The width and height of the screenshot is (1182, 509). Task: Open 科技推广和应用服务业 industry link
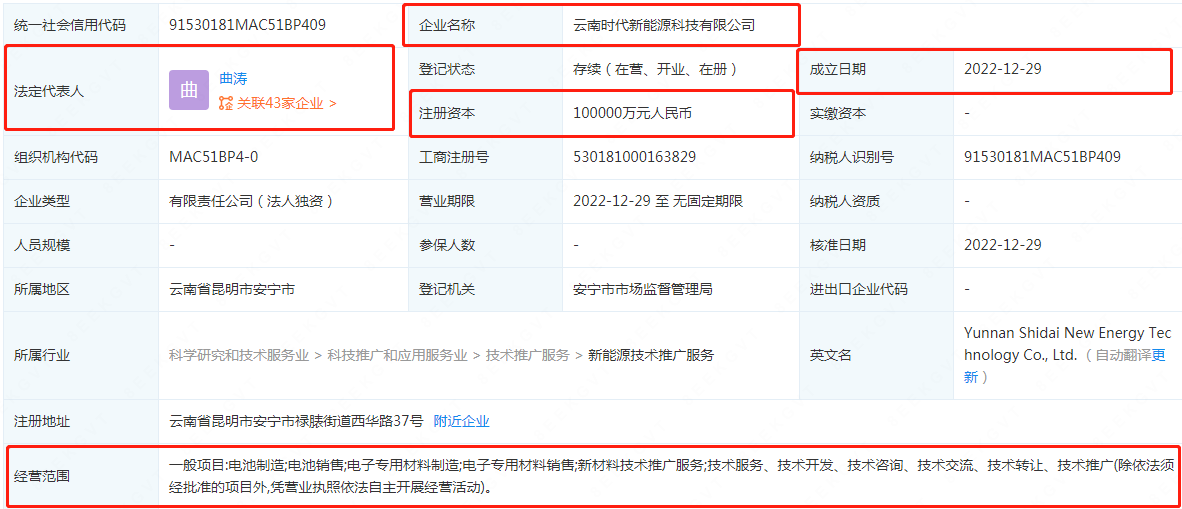click(x=397, y=355)
